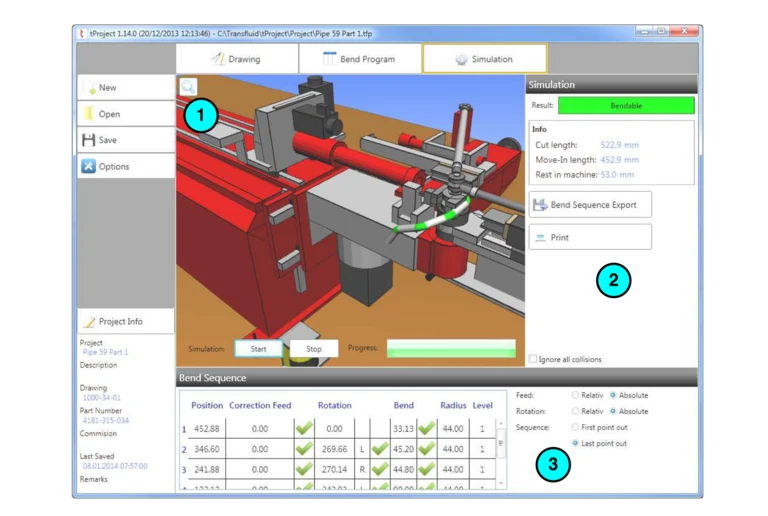
Task: Choose First point out sequence option
Action: point(575,427)
